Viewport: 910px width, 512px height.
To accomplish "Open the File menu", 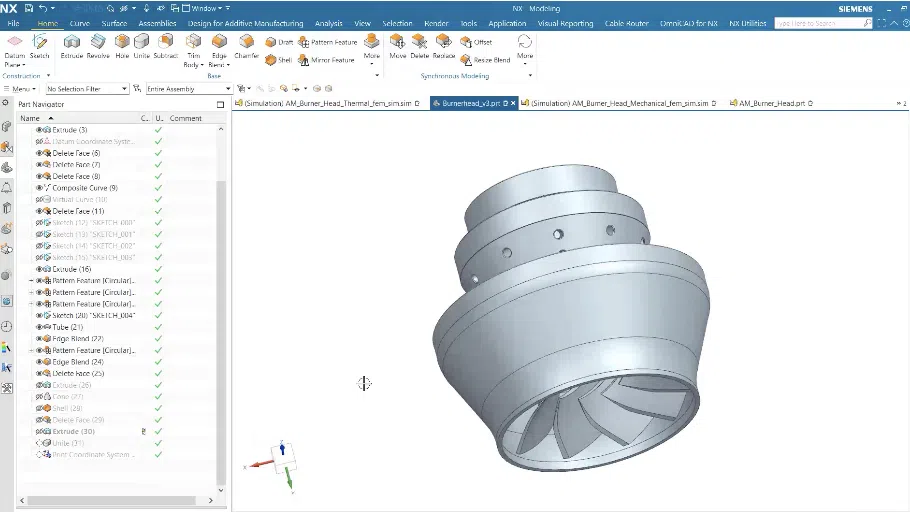I will (x=13, y=23).
